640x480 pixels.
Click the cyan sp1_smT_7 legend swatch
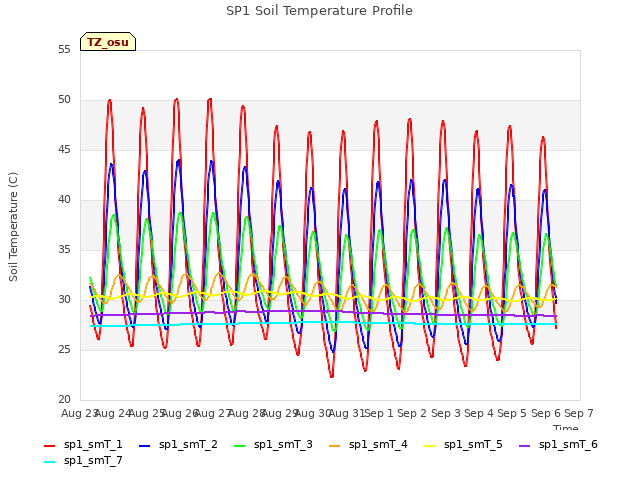49,462
